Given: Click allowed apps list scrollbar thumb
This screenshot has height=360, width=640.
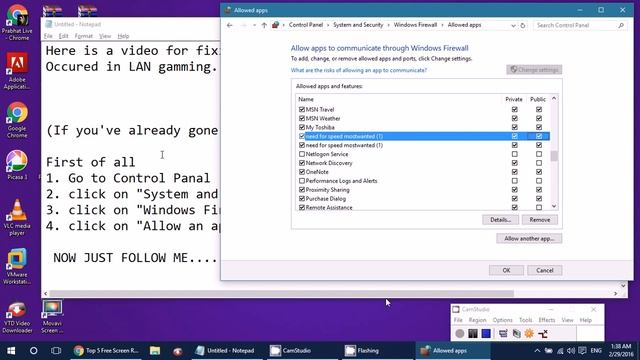Looking at the screenshot, I should [554, 156].
